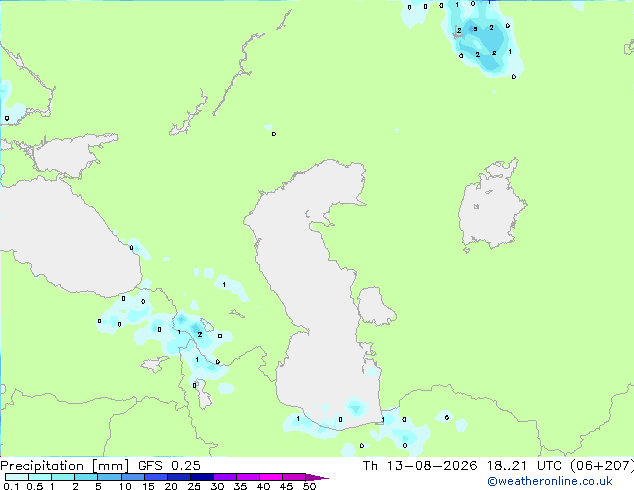The image size is (634, 490).
Task: Click the 0.1–0.5 mm legend color box
Action: [x=17, y=477]
